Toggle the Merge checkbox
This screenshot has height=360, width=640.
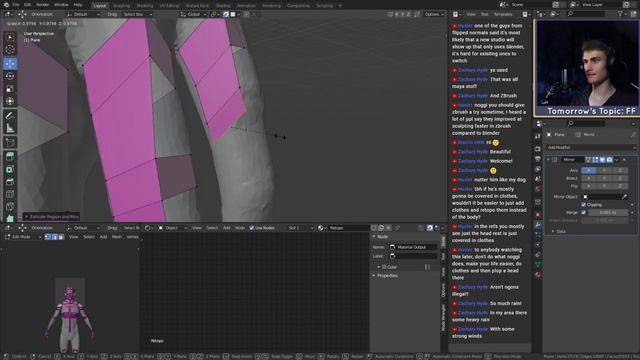click(x=584, y=213)
